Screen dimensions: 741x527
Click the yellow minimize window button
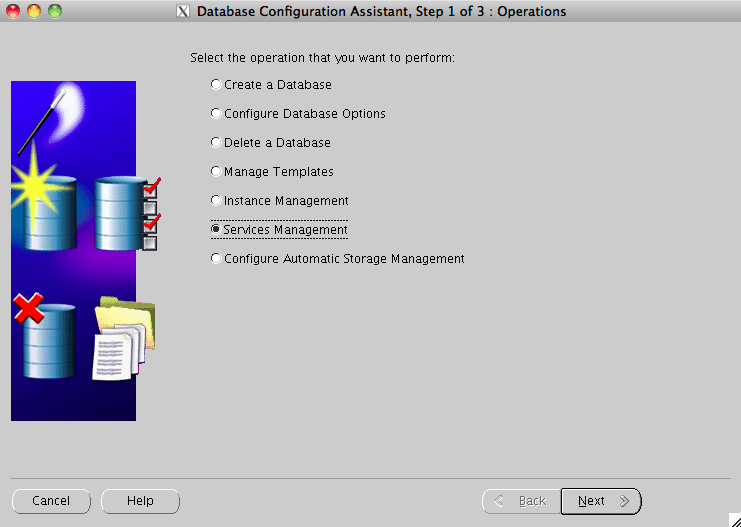pyautogui.click(x=35, y=12)
